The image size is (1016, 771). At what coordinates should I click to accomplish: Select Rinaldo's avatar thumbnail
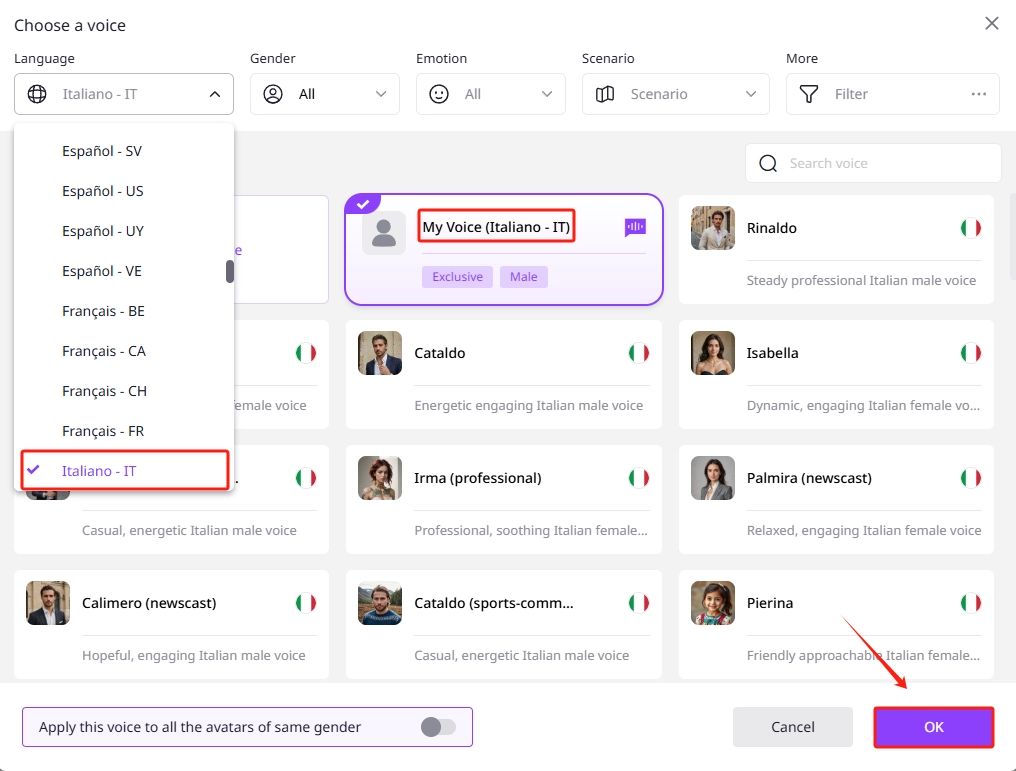pyautogui.click(x=712, y=228)
